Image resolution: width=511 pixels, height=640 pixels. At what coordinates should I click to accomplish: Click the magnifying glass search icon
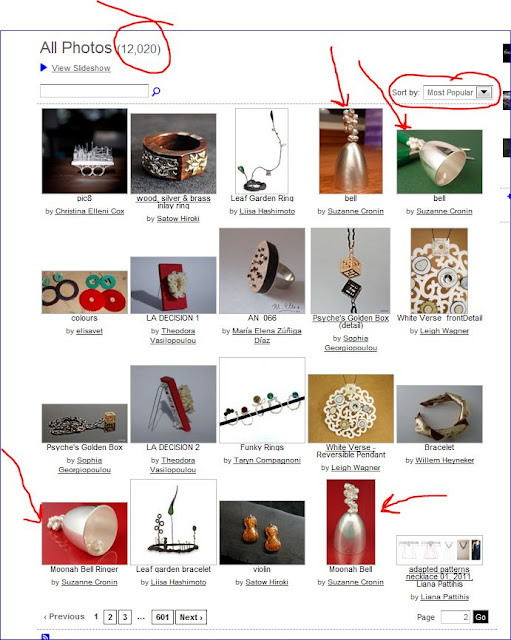pyautogui.click(x=156, y=91)
